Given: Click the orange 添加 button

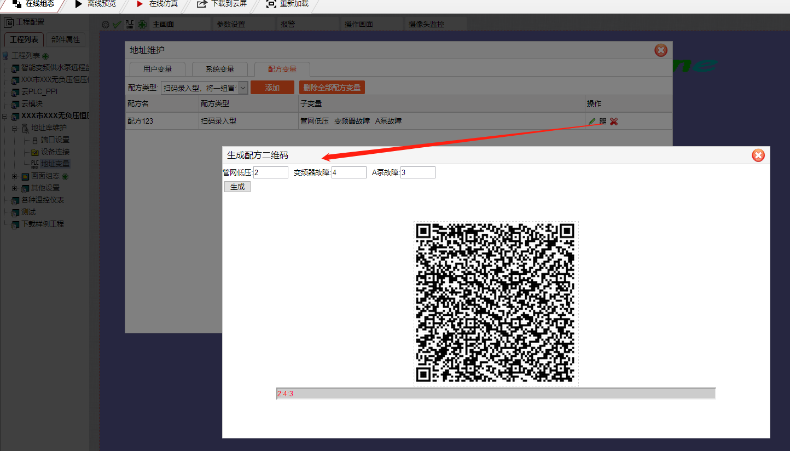Looking at the screenshot, I should coord(272,88).
